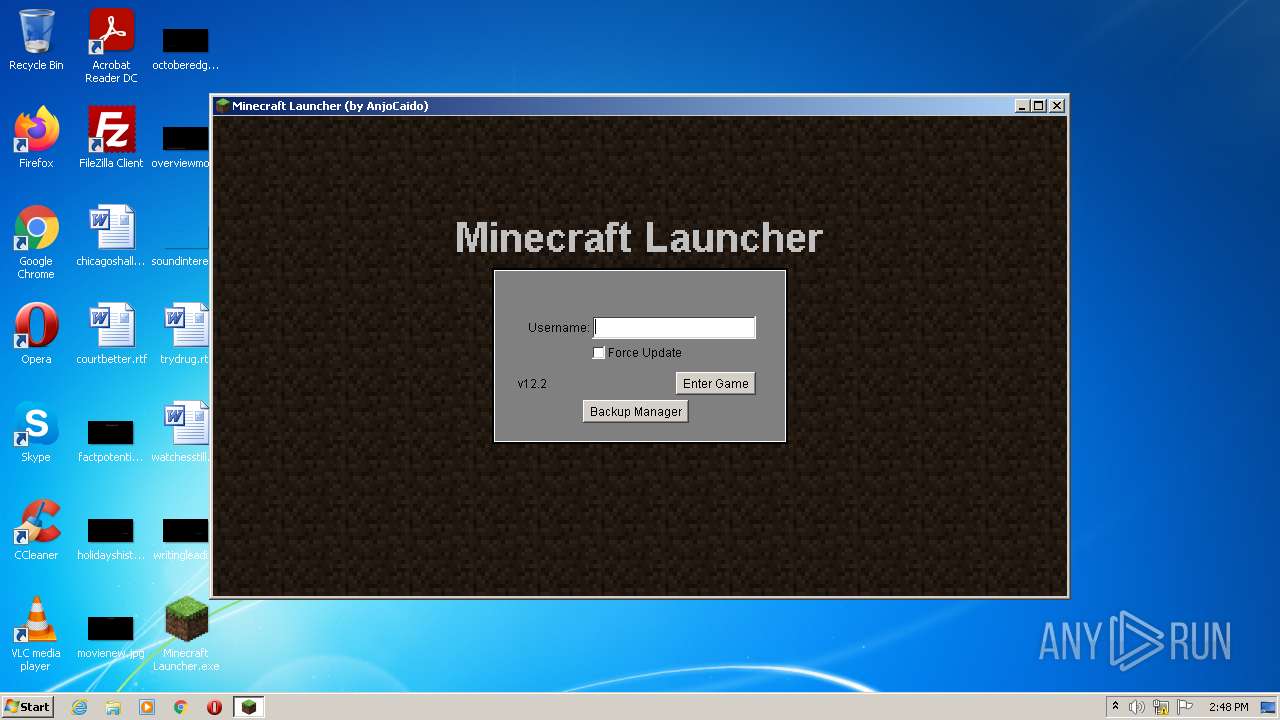1280x720 pixels.
Task: Select the Acrobat Reader DC icon
Action: [x=111, y=46]
